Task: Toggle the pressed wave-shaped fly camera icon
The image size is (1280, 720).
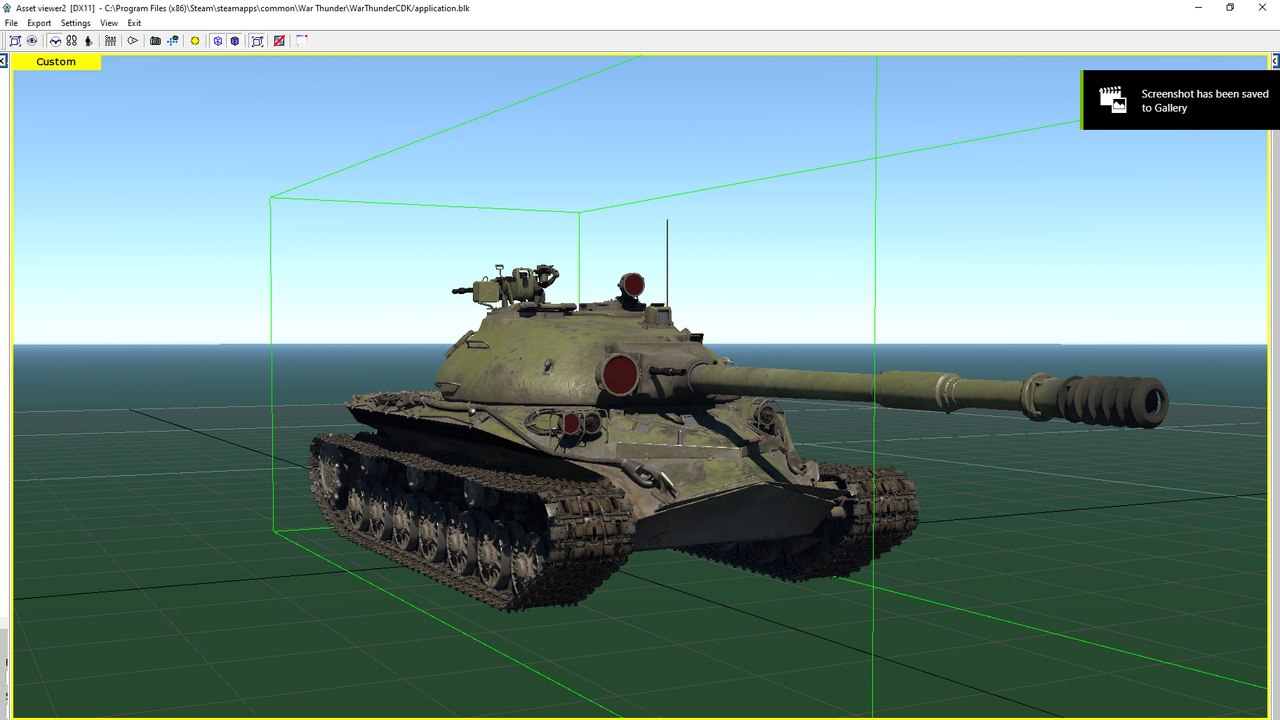Action: (55, 41)
